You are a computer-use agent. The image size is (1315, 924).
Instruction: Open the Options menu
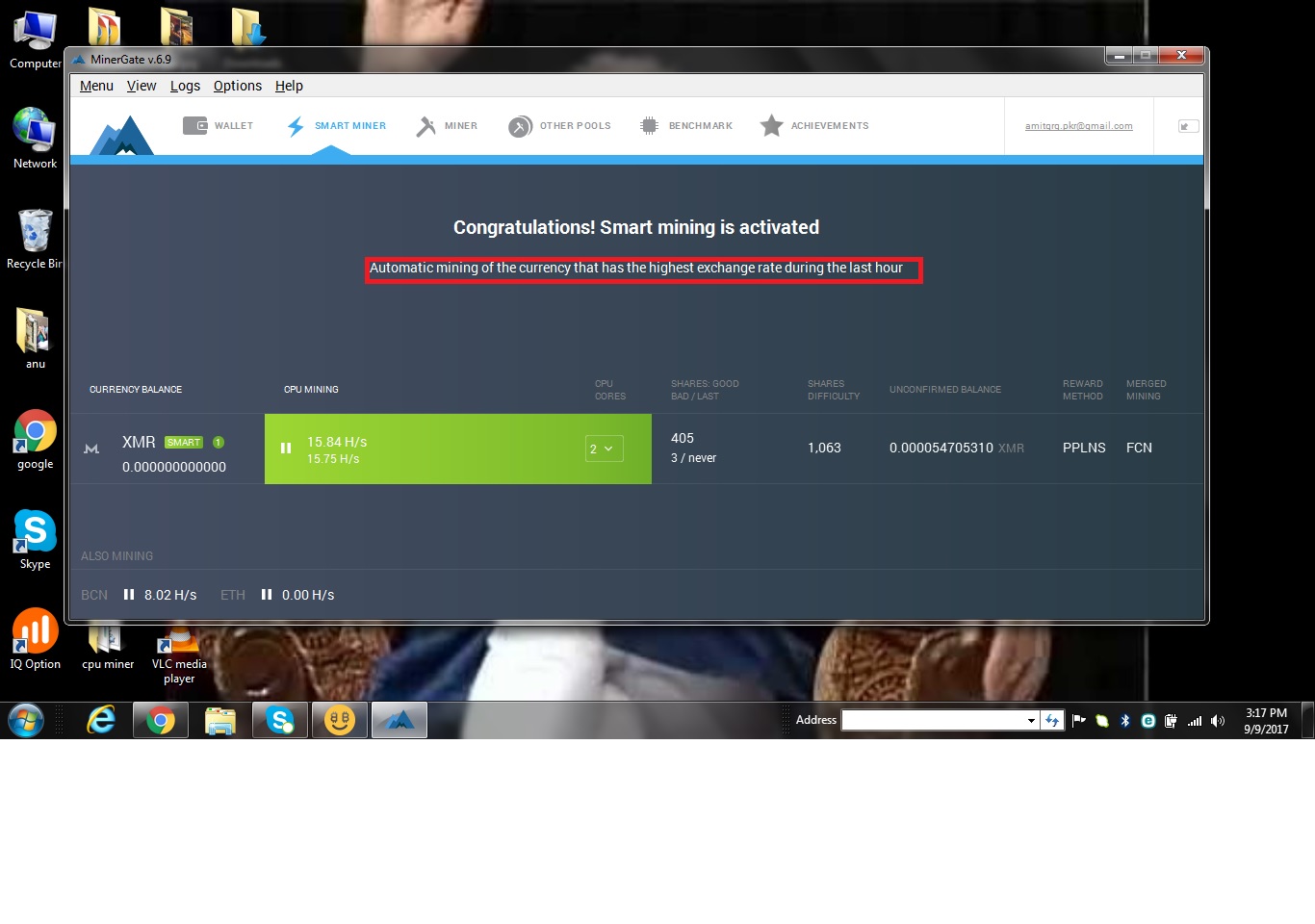238,86
